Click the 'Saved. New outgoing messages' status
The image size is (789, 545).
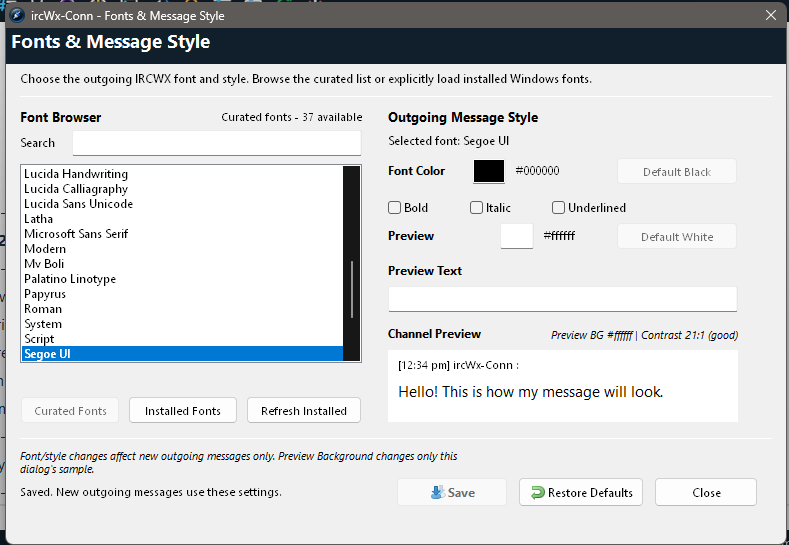[151, 492]
